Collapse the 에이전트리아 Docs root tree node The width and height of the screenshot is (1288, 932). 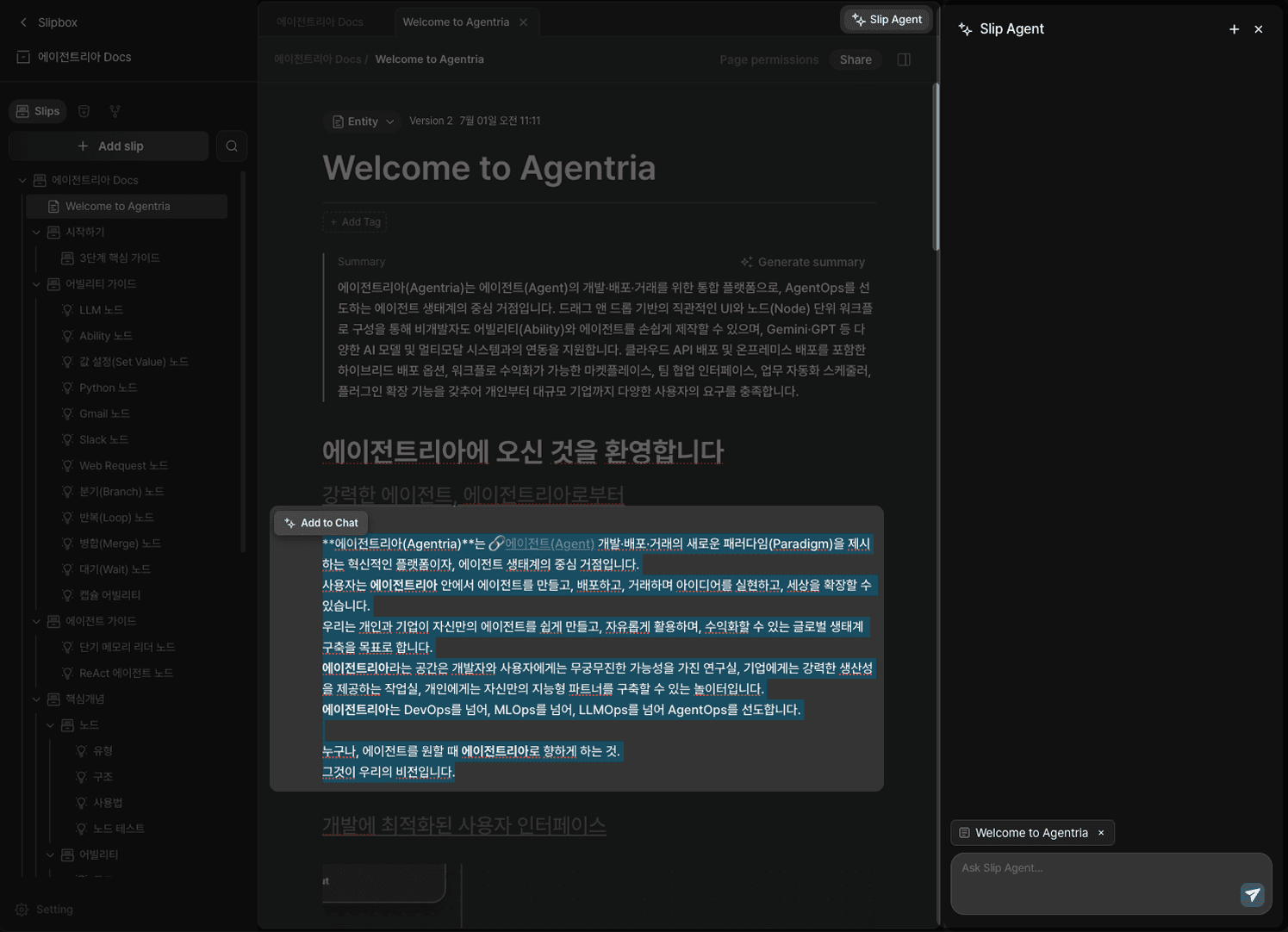(x=23, y=180)
